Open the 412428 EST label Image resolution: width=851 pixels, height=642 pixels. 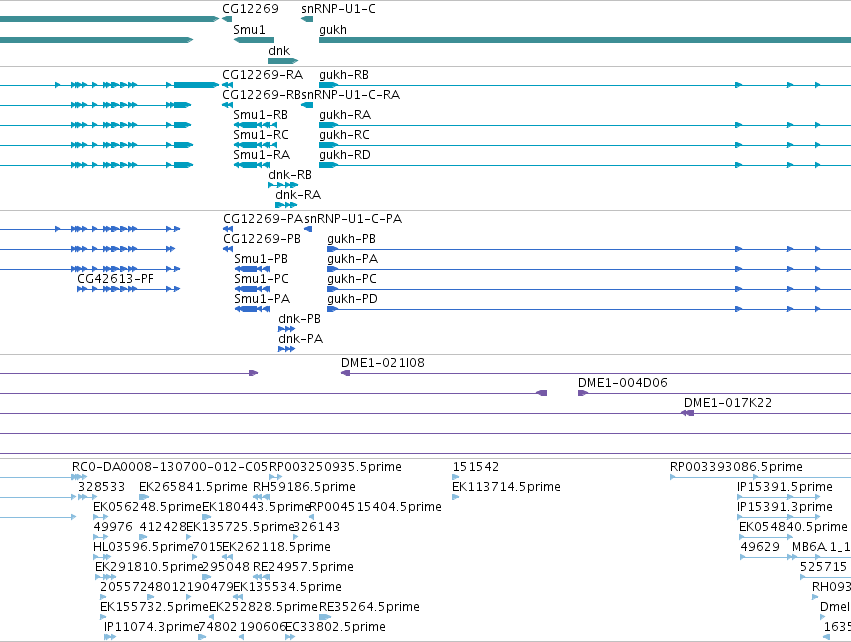pos(163,527)
